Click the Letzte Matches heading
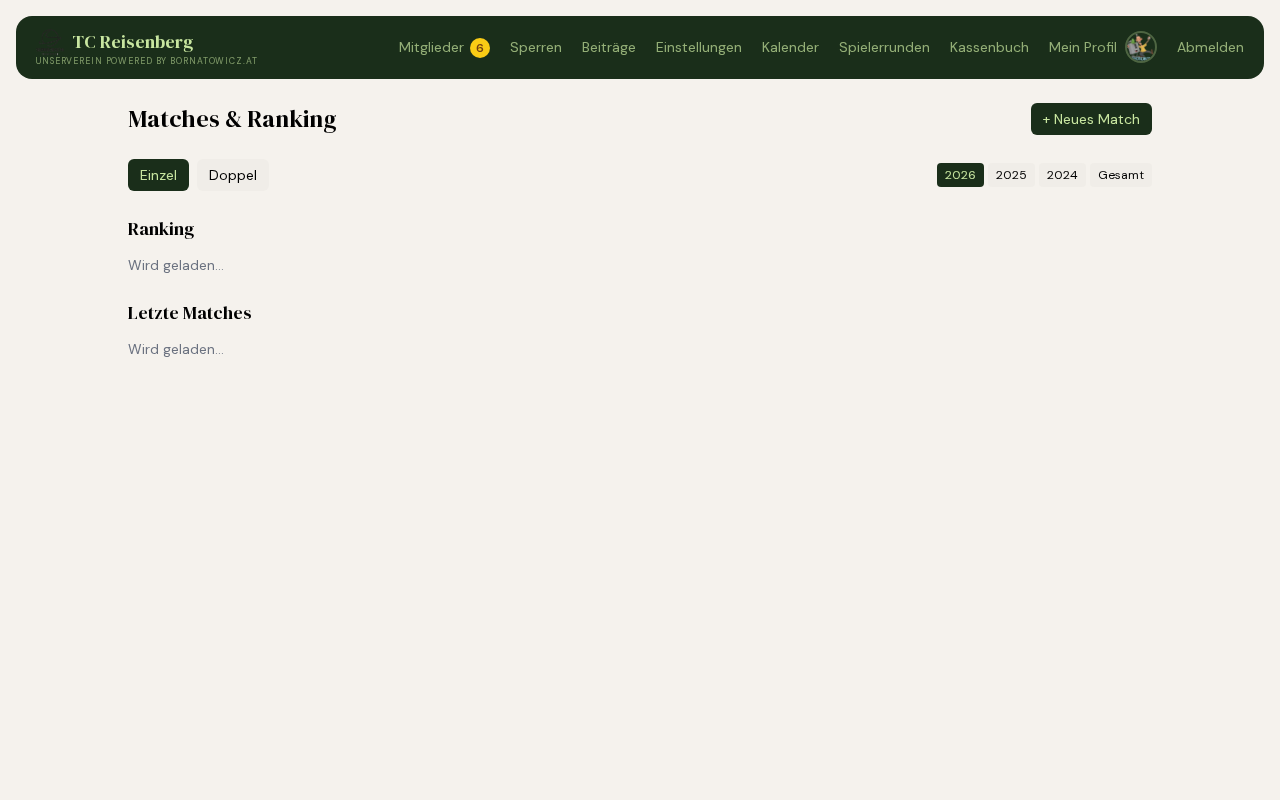1280x800 pixels. pos(189,313)
